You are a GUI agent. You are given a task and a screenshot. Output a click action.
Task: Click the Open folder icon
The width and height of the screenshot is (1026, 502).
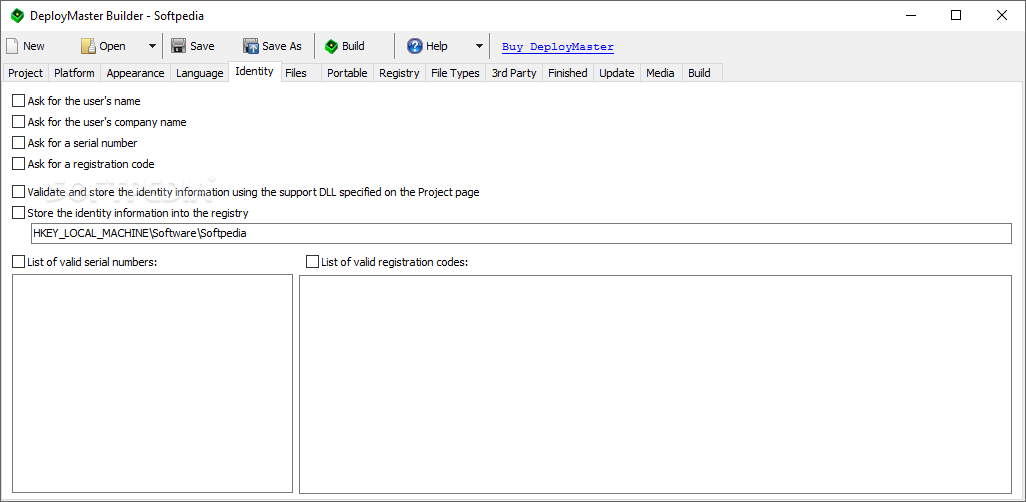pyautogui.click(x=88, y=46)
